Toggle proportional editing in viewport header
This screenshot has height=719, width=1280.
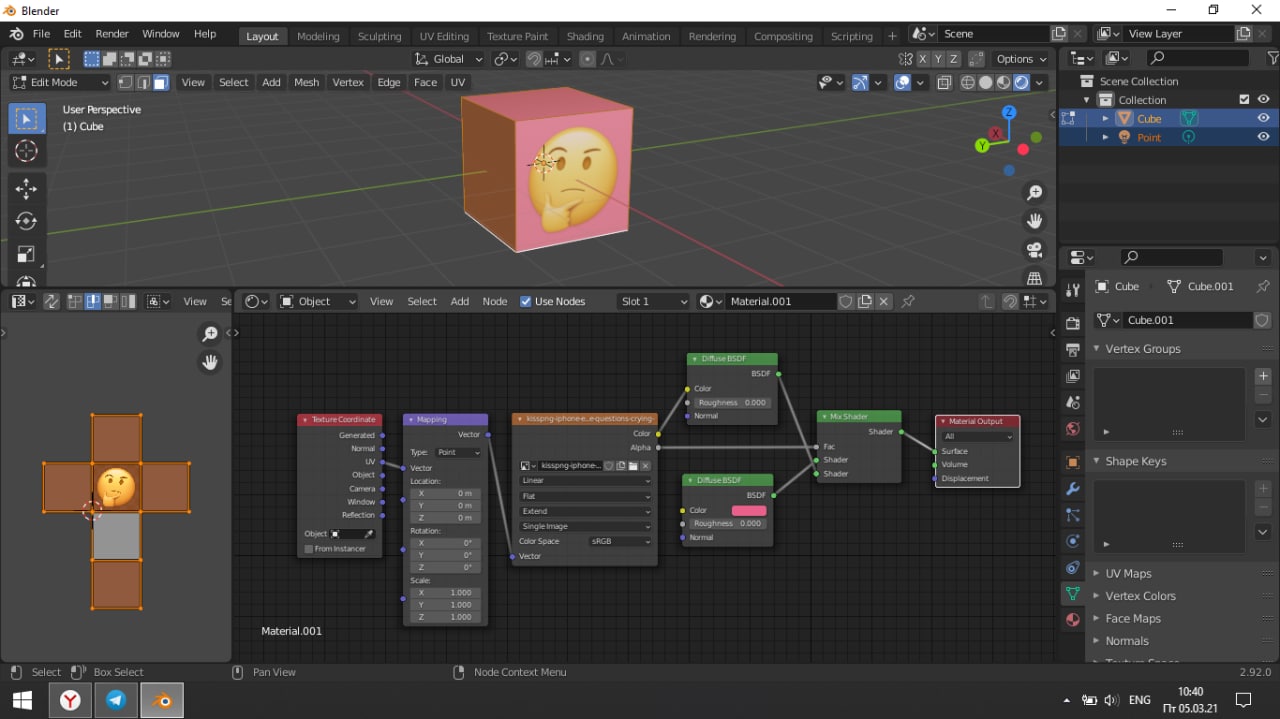coord(587,59)
